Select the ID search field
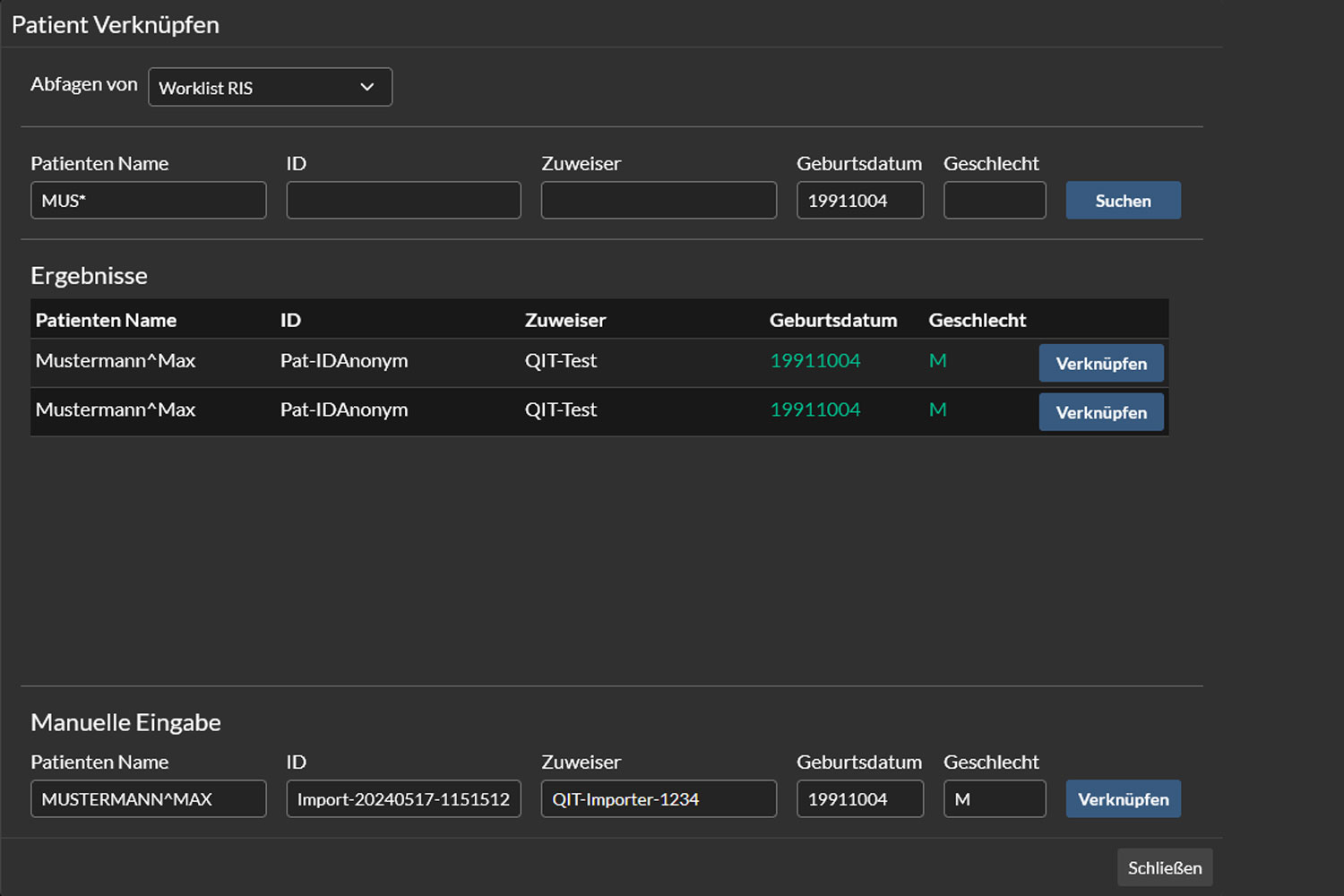The width and height of the screenshot is (1344, 896). pyautogui.click(x=403, y=200)
